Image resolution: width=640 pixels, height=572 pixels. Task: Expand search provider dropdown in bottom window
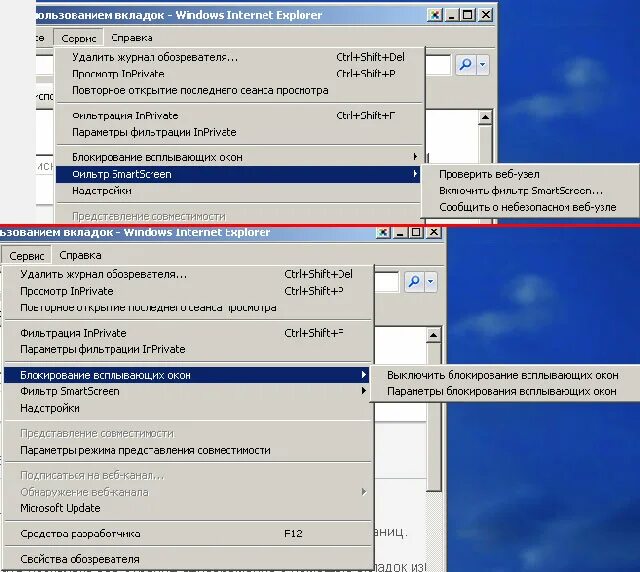[x=431, y=282]
